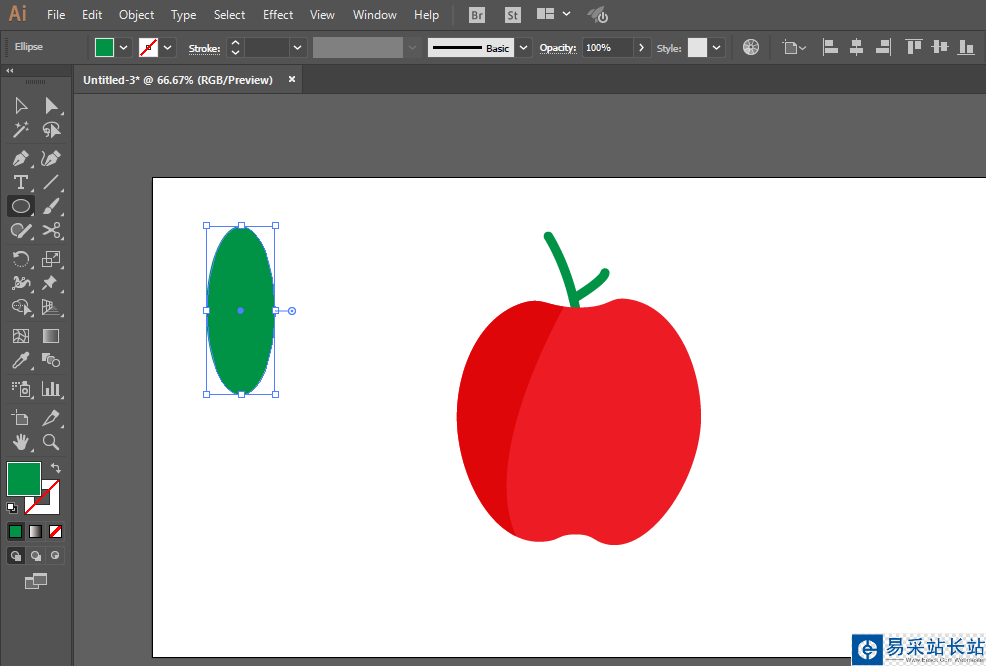986x666 pixels.
Task: Select the Column Graph tool
Action: (51, 389)
